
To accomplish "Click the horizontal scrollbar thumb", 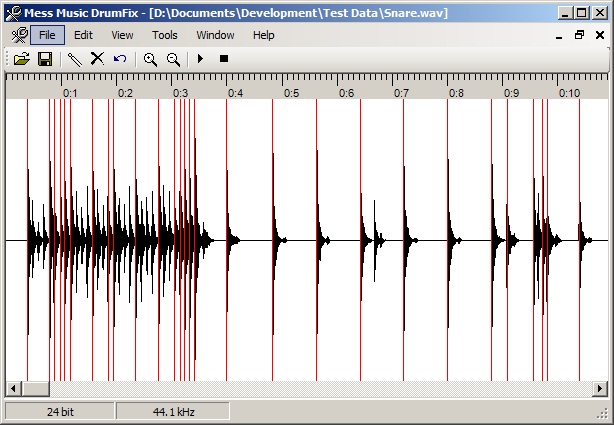I will click(35, 389).
